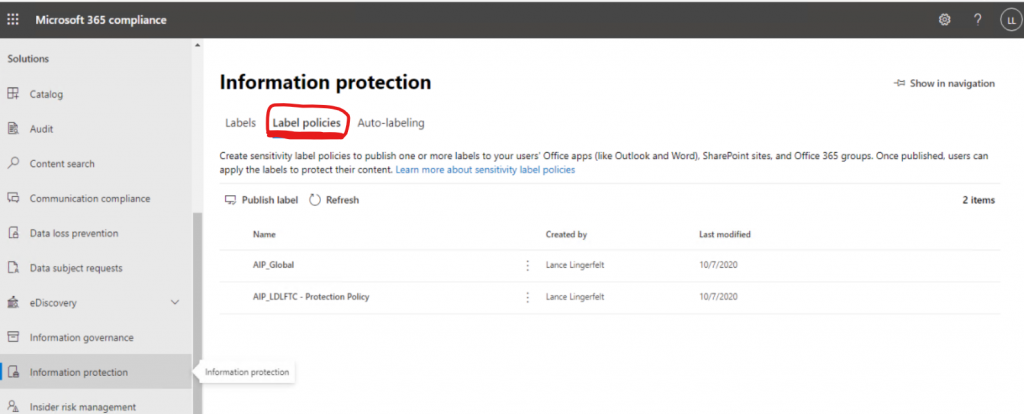Click the 10/7/2020 date for AIP_LDLFTC
The height and width of the screenshot is (414, 1024).
tap(718, 297)
